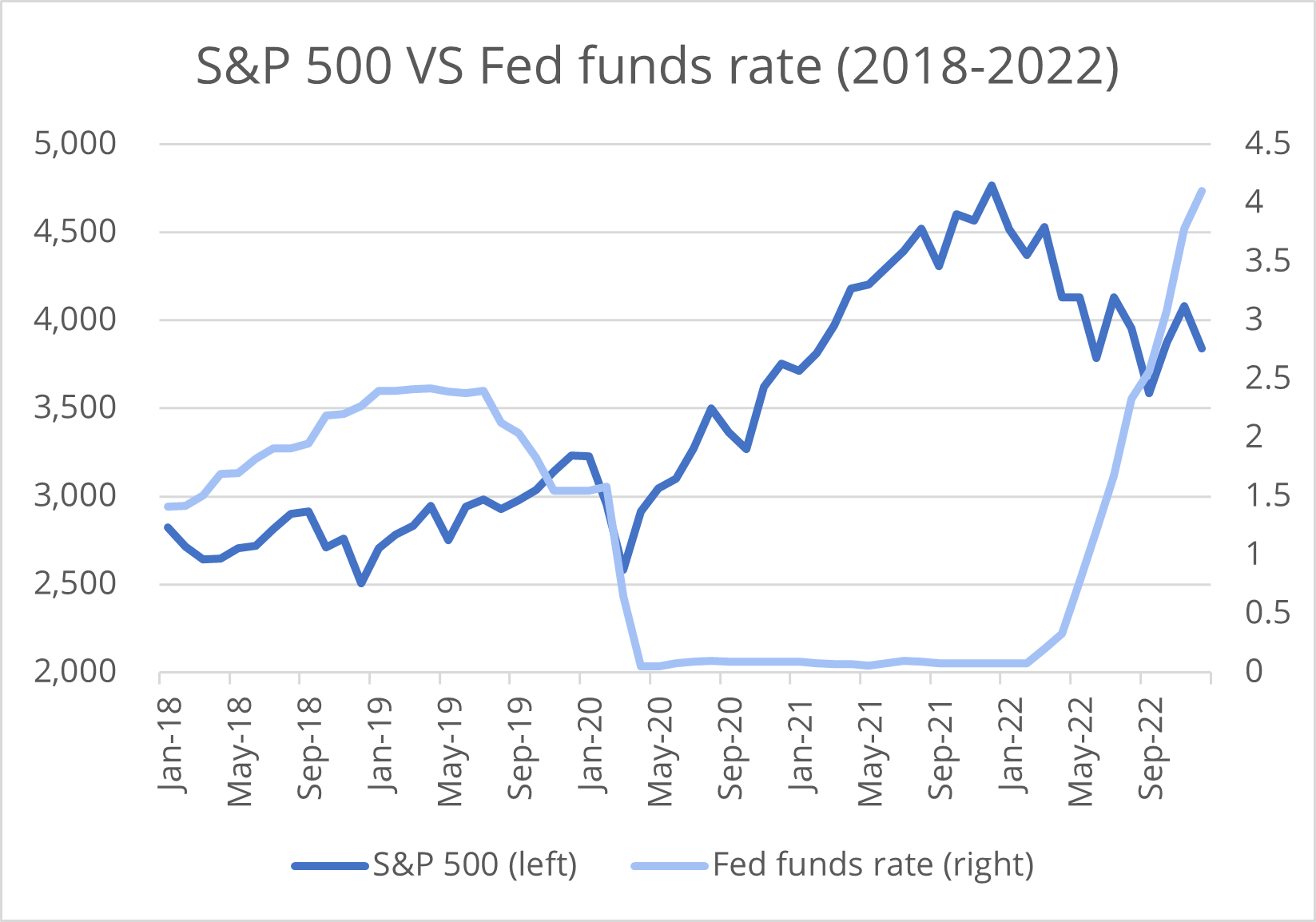
Task: Click the S&P 500 line's highest peak
Action: pyautogui.click(x=992, y=185)
